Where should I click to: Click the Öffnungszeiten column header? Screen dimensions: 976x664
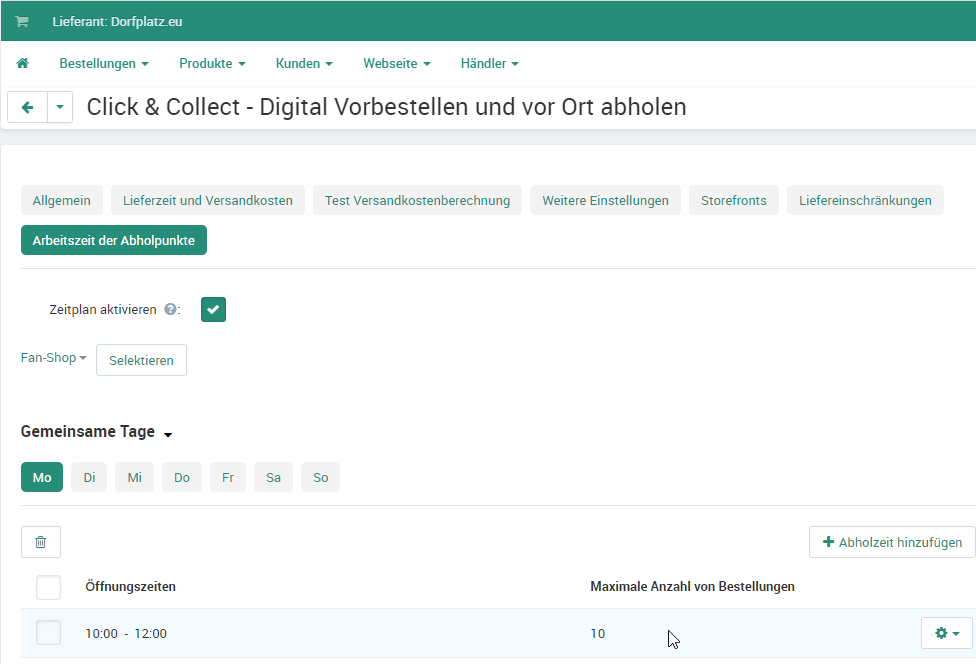tap(131, 587)
